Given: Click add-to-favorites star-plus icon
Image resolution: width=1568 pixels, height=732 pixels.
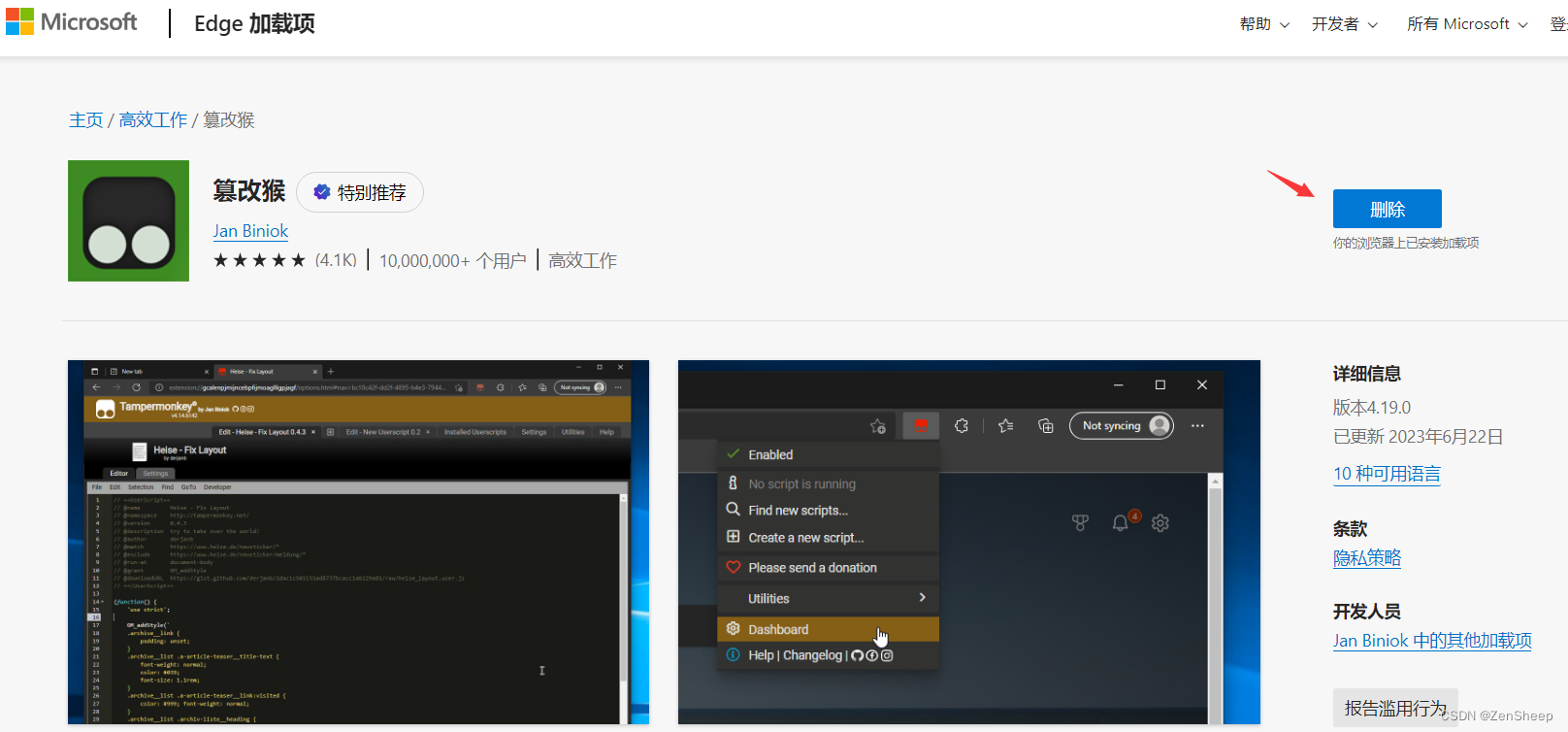Looking at the screenshot, I should (878, 426).
